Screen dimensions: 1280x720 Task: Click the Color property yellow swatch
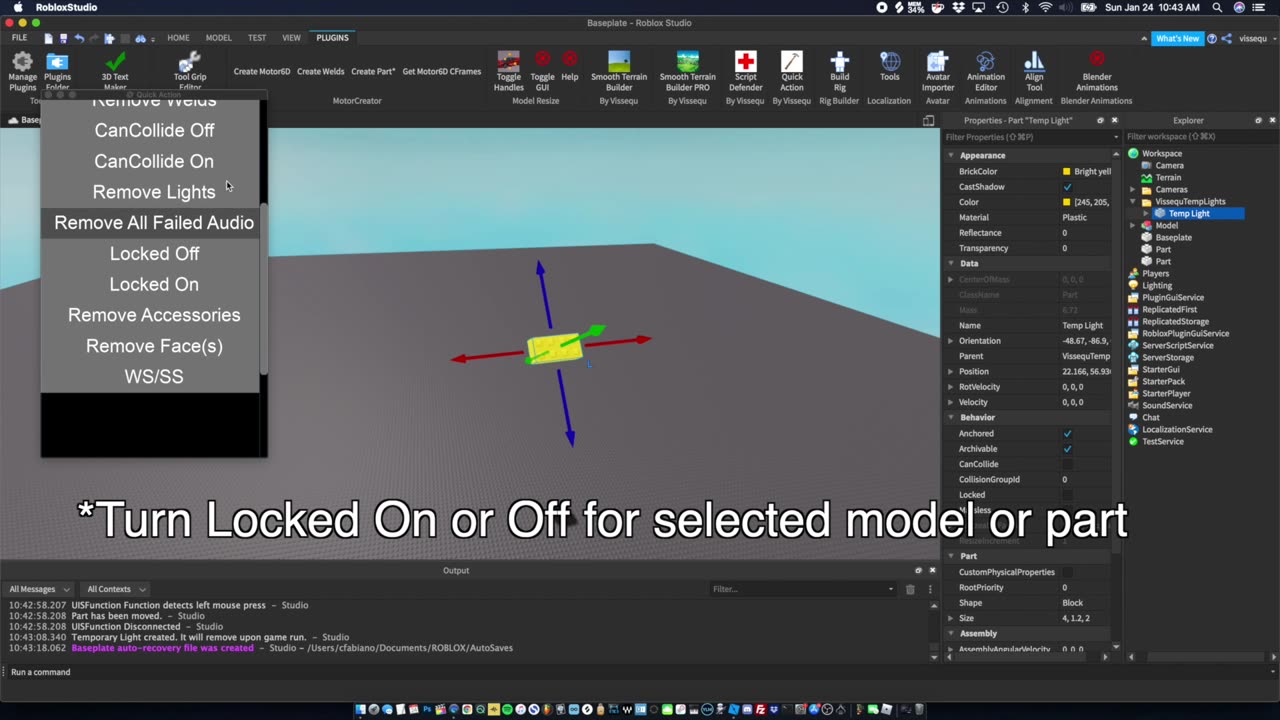pos(1067,202)
